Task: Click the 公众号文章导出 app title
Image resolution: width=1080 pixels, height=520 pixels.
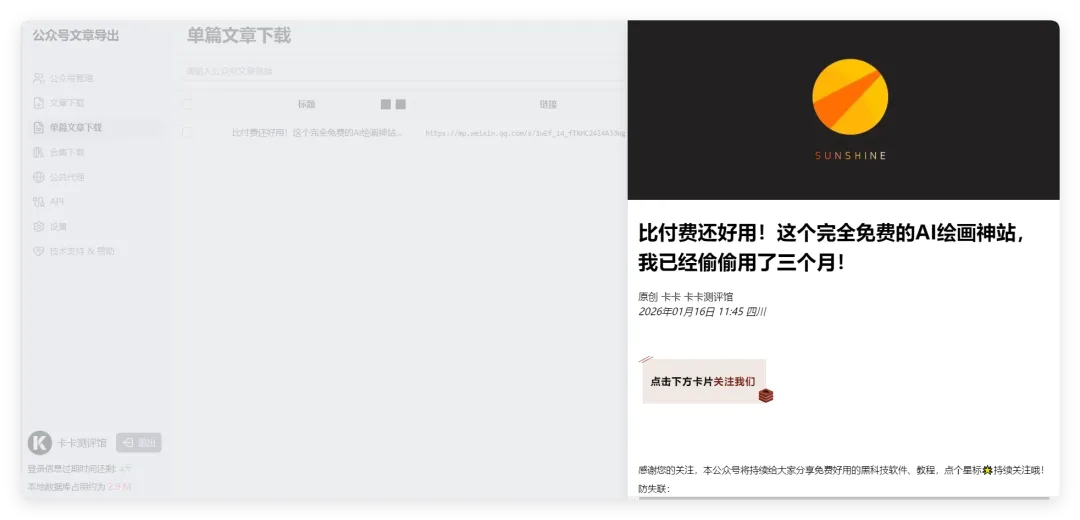Action: pyautogui.click(x=76, y=35)
